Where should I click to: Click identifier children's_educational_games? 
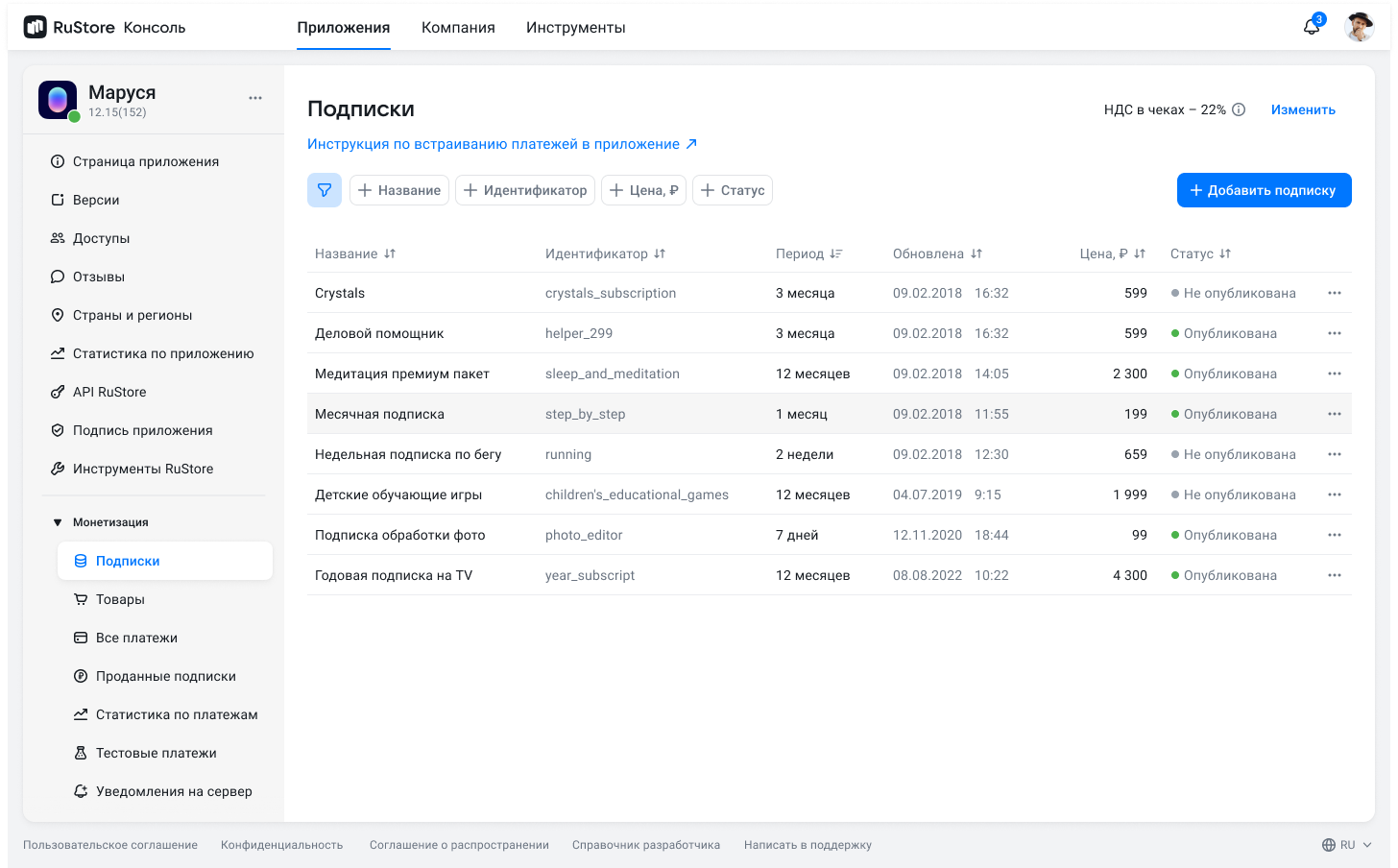(637, 494)
